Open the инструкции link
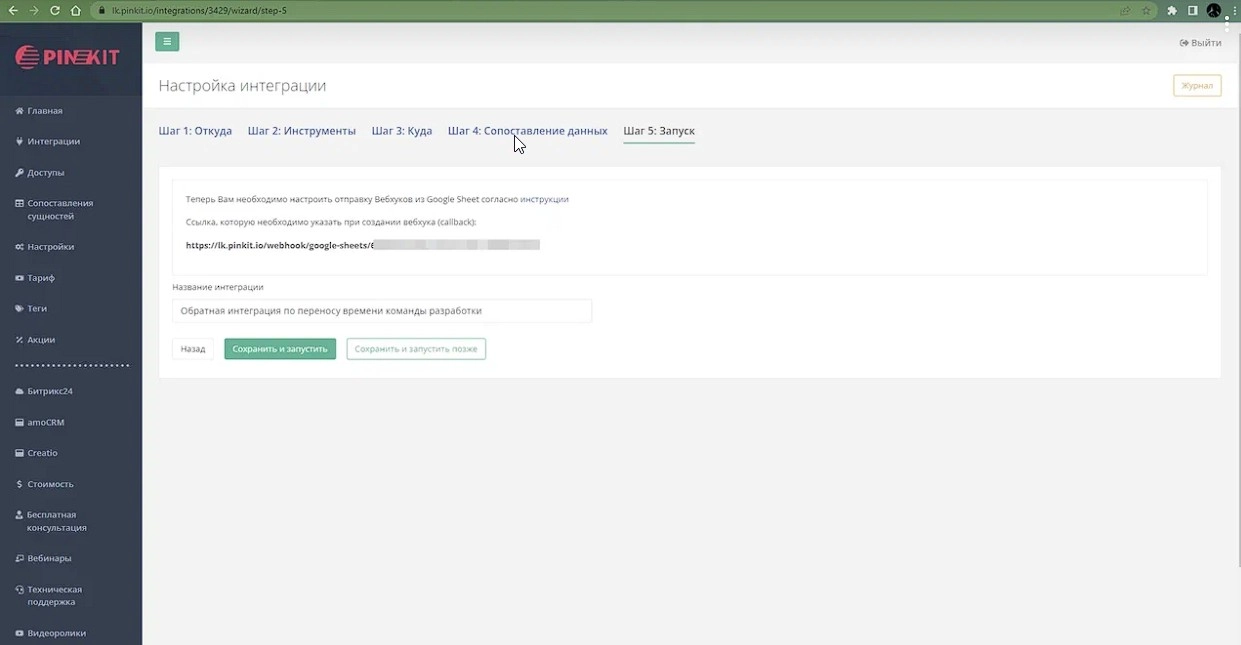The width and height of the screenshot is (1241, 645). pos(544,200)
